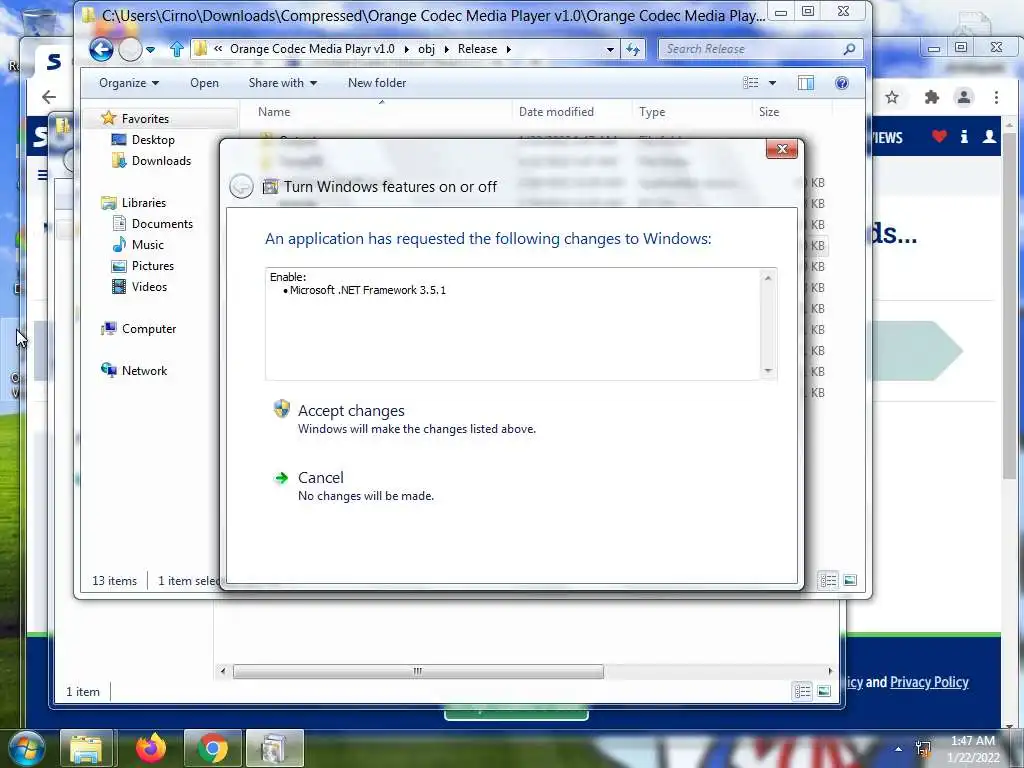This screenshot has width=1024, height=768.
Task: Open Chrome extensions puzzle icon
Action: pyautogui.click(x=932, y=97)
